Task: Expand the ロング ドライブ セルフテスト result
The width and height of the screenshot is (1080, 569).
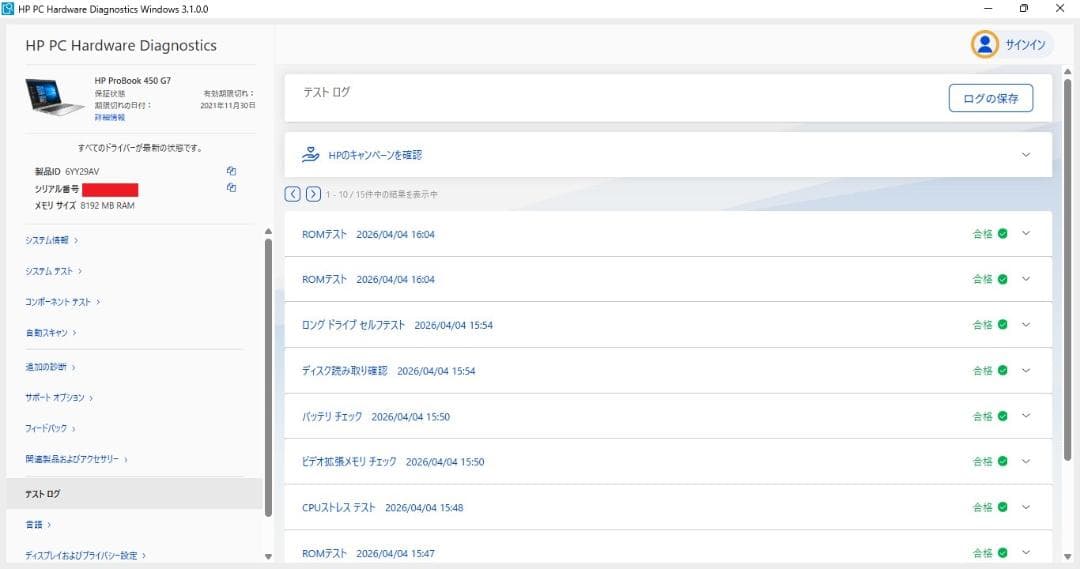Action: pyautogui.click(x=1025, y=325)
